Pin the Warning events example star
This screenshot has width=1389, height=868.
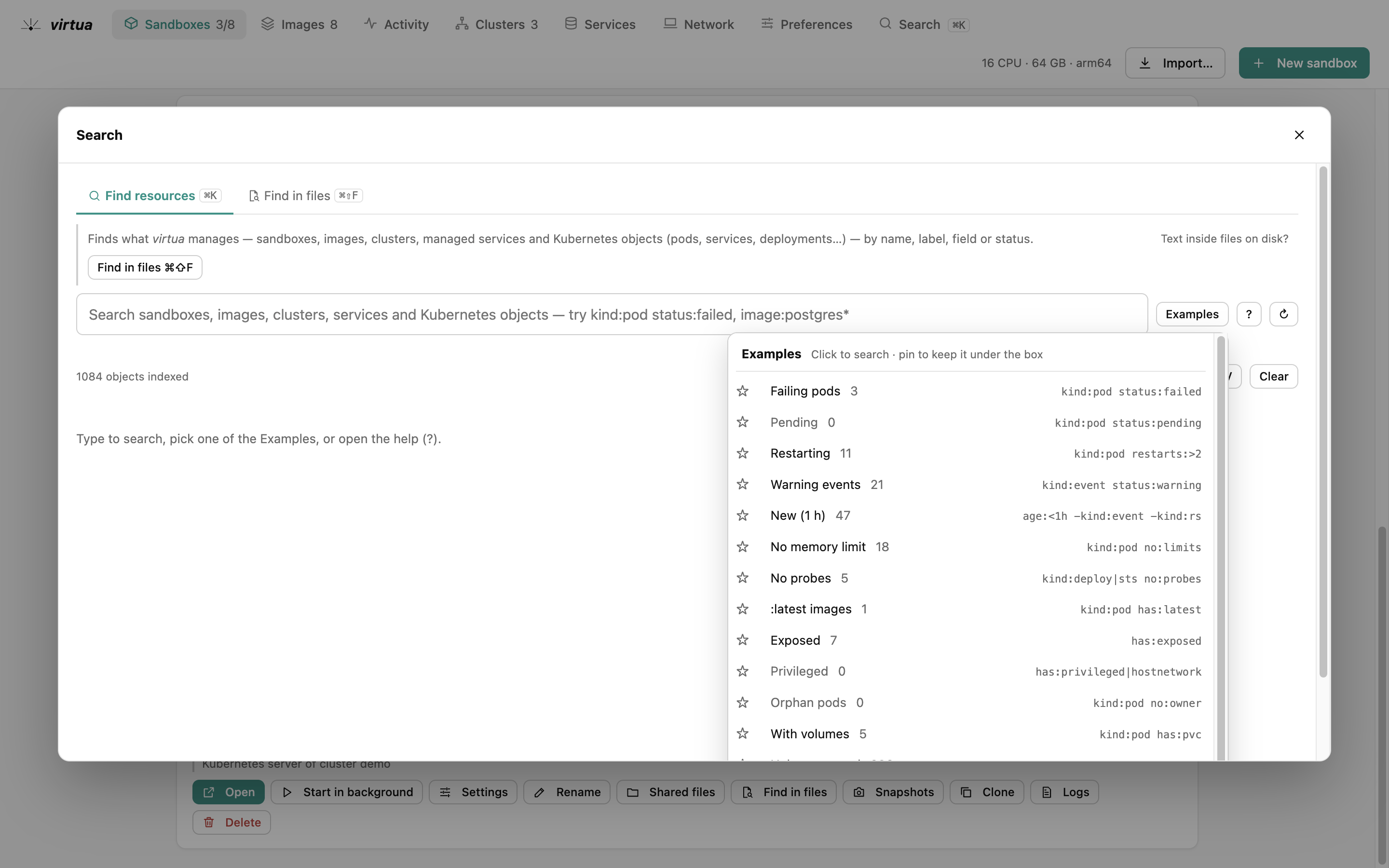[743, 484]
